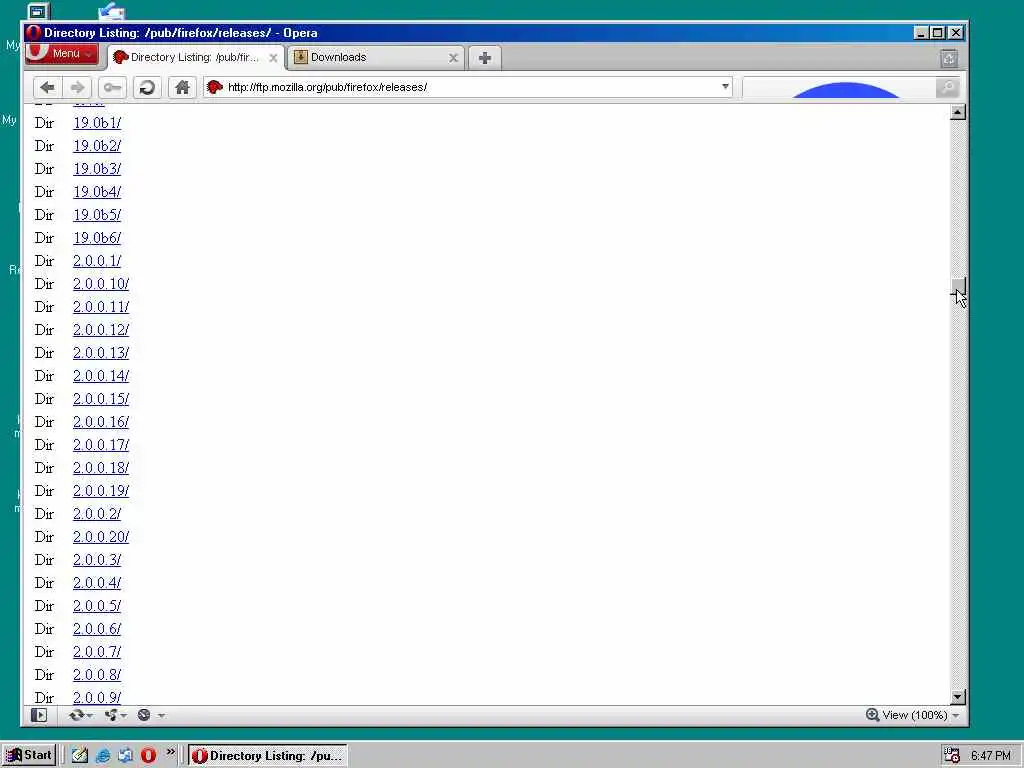Select the Directory Listing tab
This screenshot has height=768, width=1024.
195,57
